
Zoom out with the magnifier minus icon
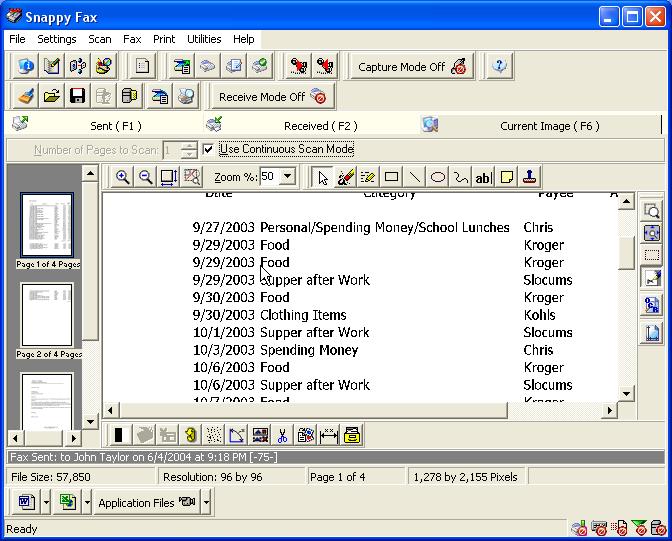point(146,177)
